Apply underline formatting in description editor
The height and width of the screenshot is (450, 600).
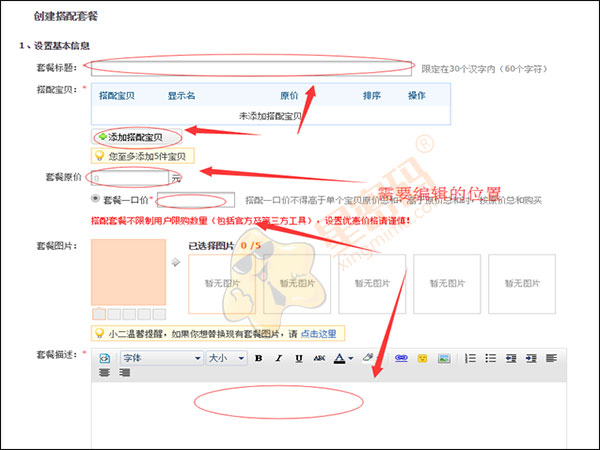(299, 358)
